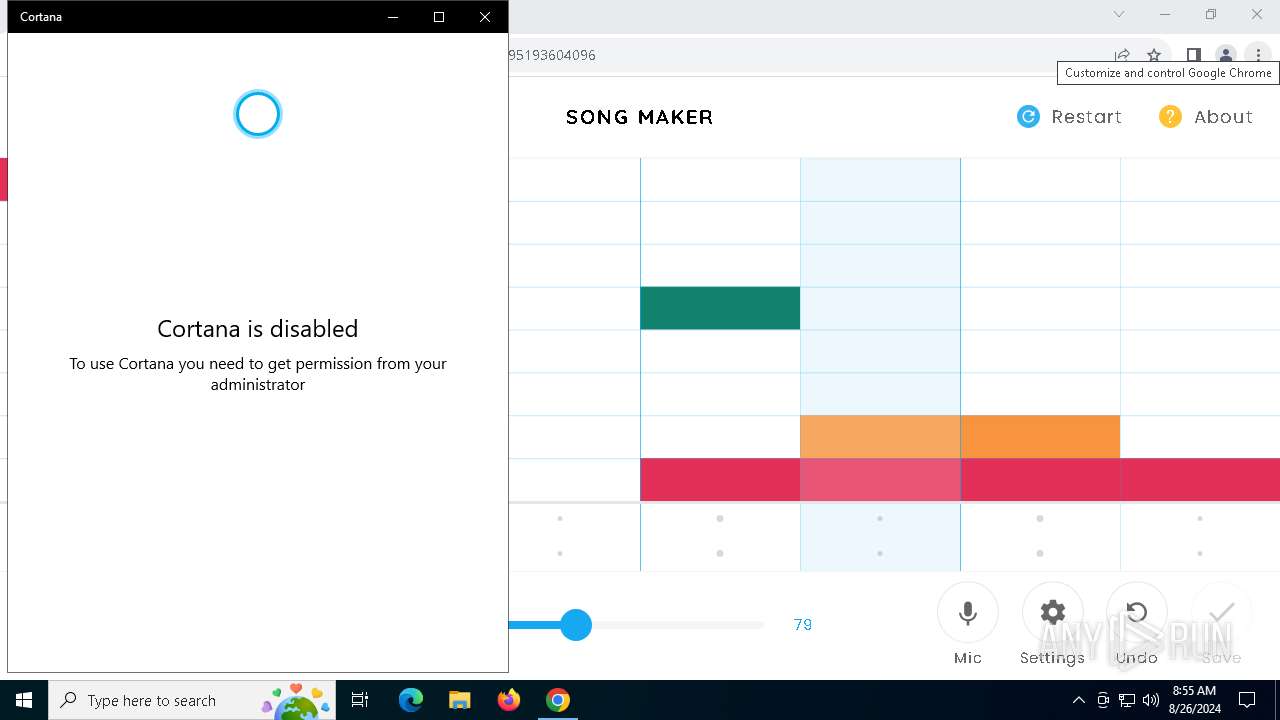Click the orange note right of highlighted column
Viewport: 1280px width, 720px height.
[1040, 437]
